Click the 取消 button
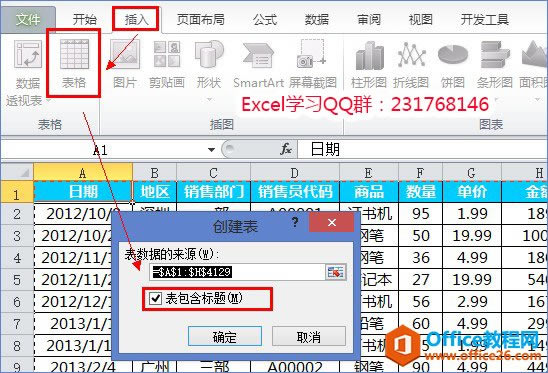548x373 pixels. pyautogui.click(x=309, y=336)
